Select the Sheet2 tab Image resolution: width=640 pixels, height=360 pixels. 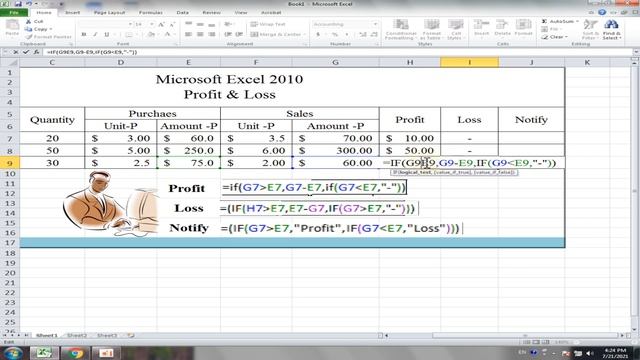pyautogui.click(x=77, y=336)
